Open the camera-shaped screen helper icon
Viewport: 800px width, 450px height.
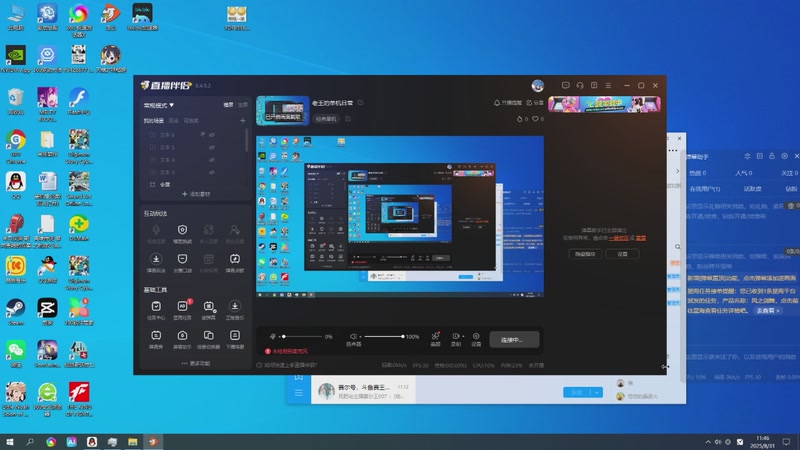[182, 335]
